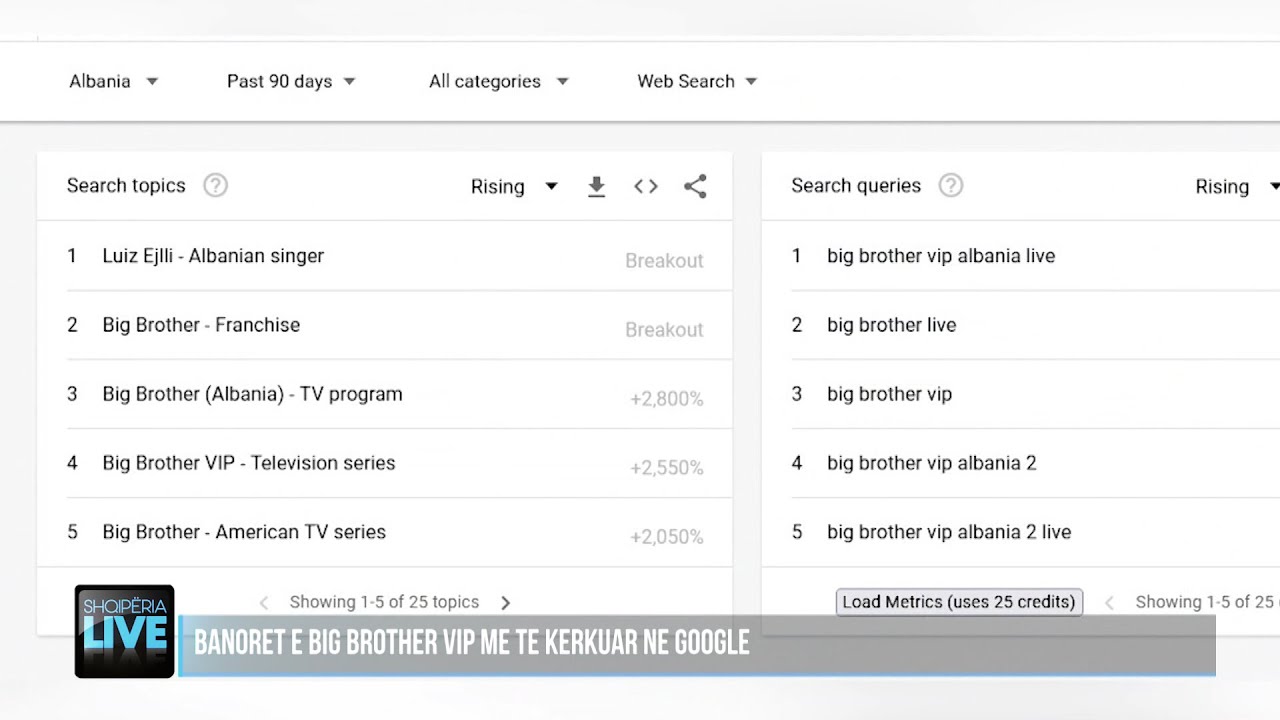Open help icon beside Search queries

pyautogui.click(x=950, y=185)
